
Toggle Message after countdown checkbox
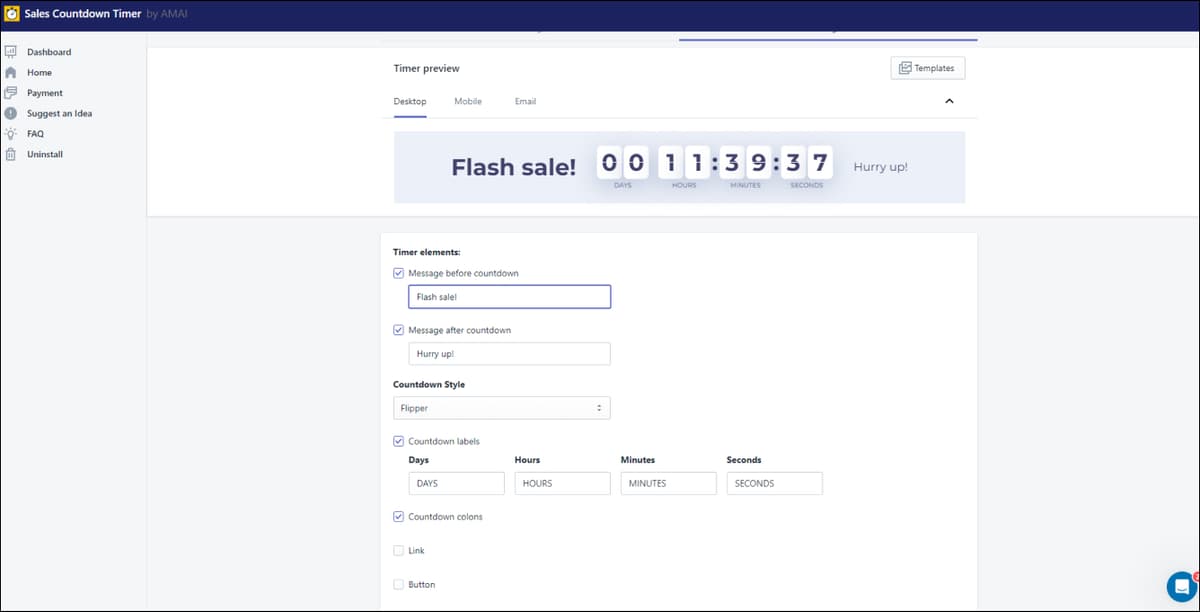tap(399, 330)
